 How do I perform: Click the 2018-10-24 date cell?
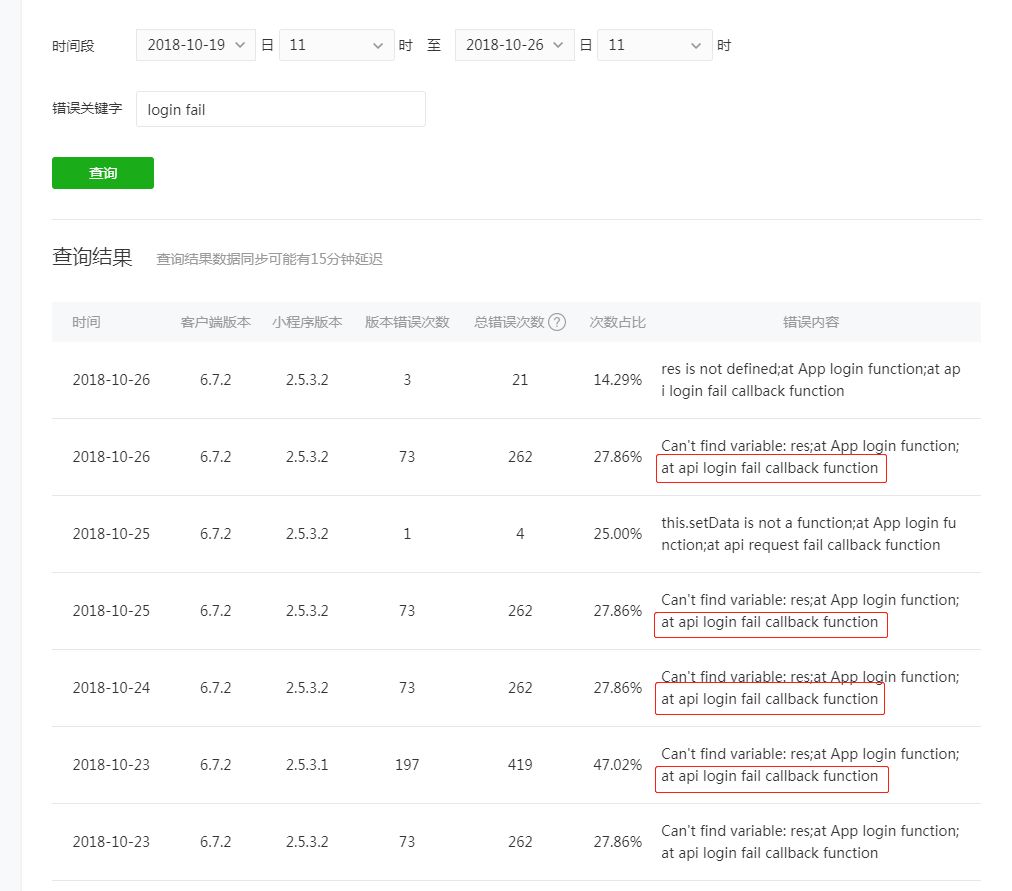coord(111,688)
